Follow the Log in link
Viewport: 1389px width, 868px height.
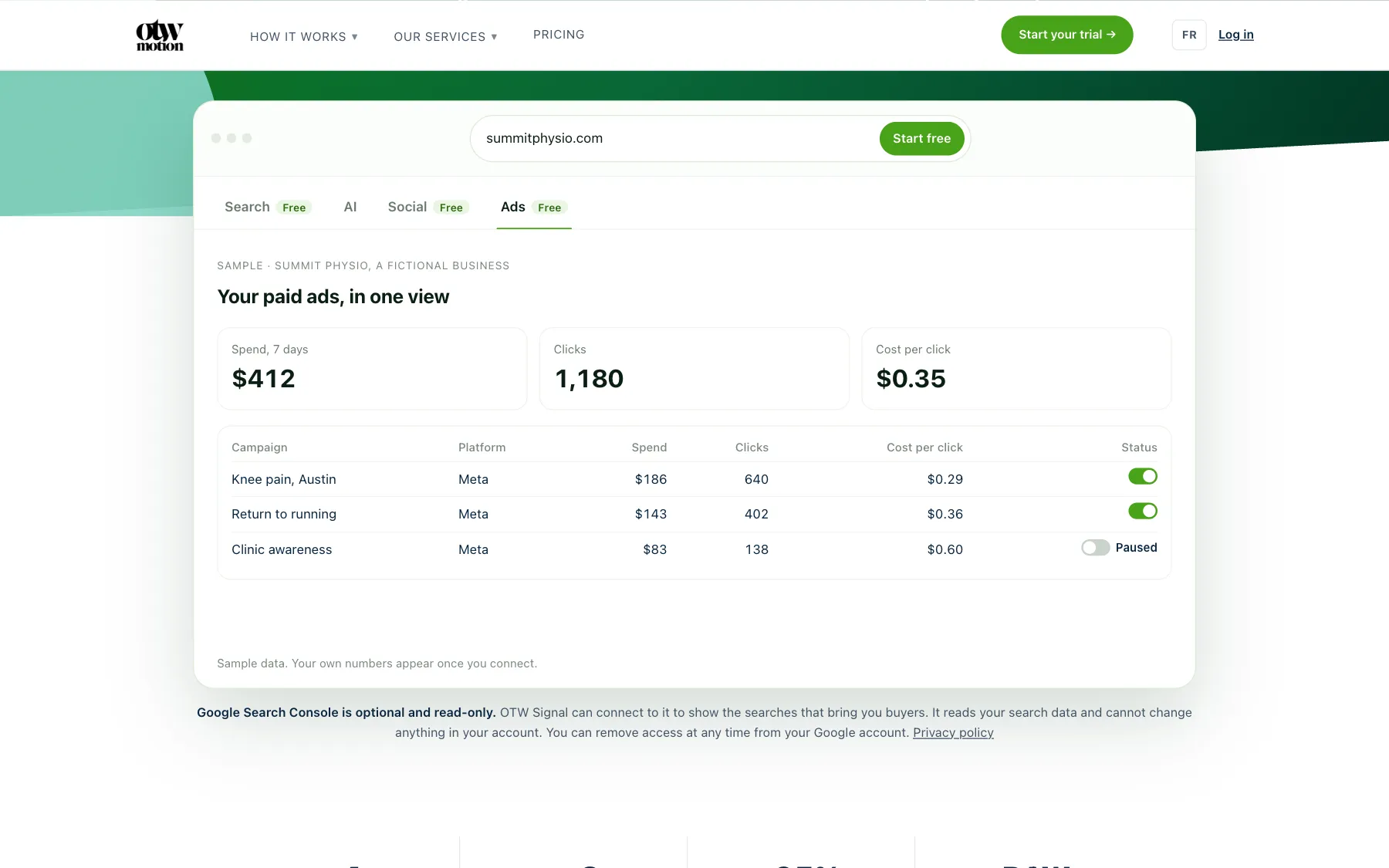1235,35
